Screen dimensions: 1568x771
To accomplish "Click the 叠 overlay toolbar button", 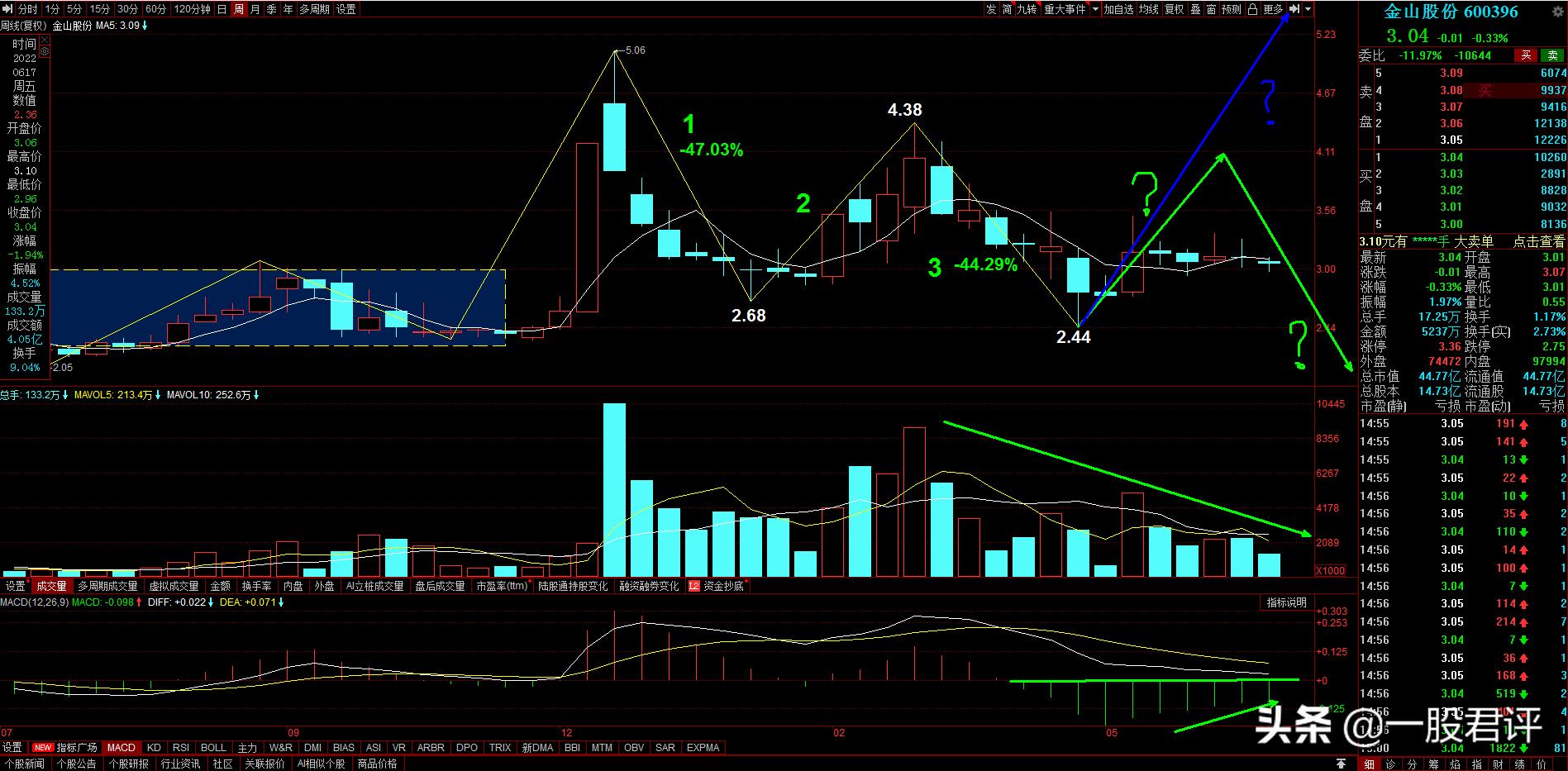I will [x=1195, y=9].
